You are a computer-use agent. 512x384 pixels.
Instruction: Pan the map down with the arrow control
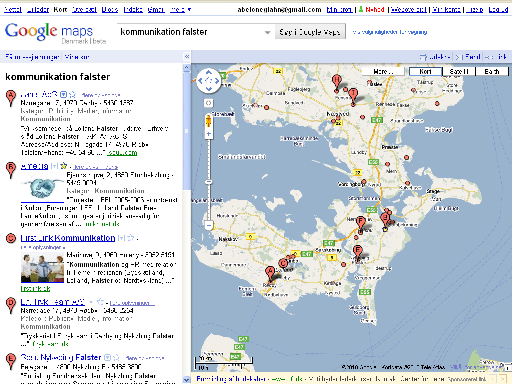(x=209, y=89)
